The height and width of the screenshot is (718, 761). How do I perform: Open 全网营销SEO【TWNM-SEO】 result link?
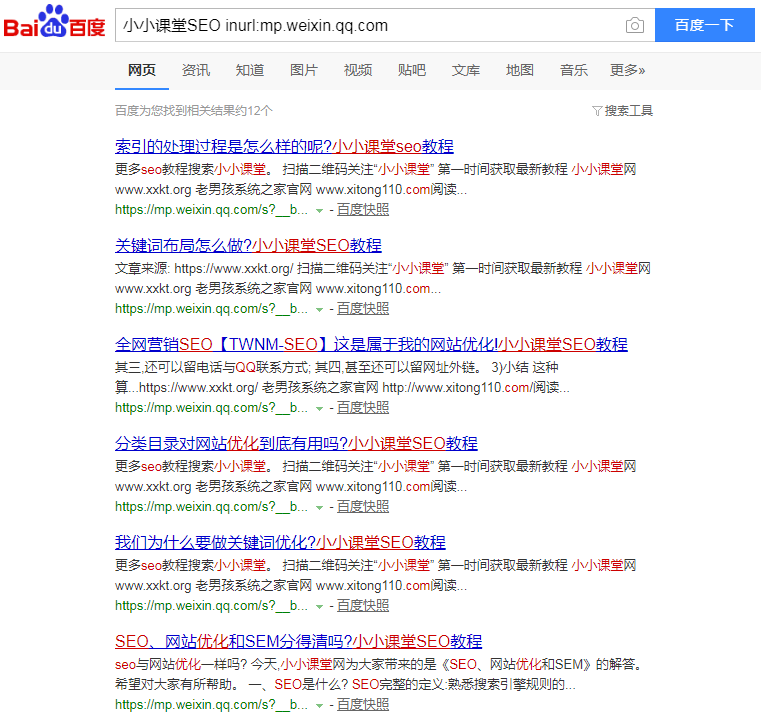371,344
